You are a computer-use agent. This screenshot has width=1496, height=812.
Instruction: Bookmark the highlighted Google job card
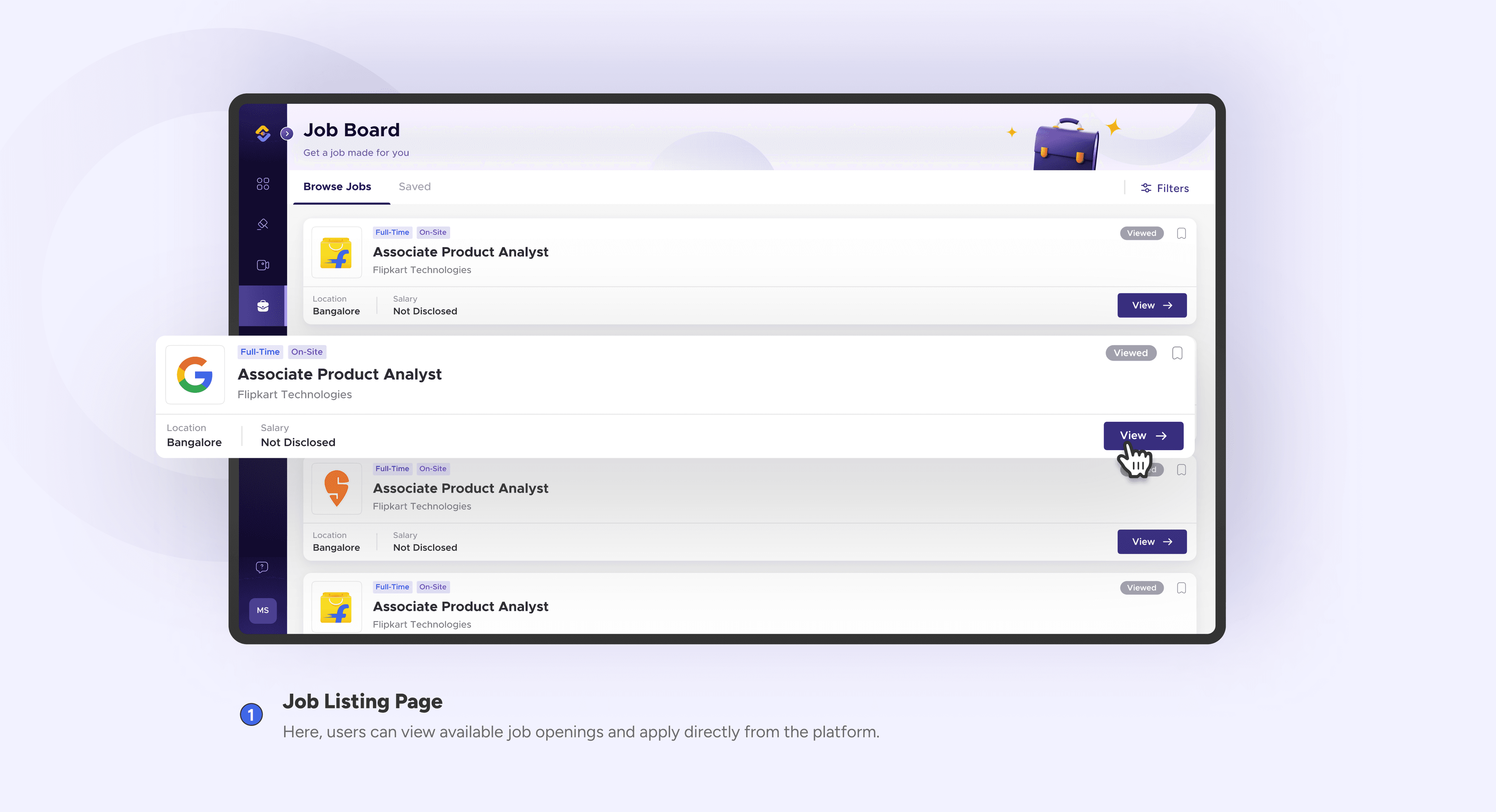1176,353
